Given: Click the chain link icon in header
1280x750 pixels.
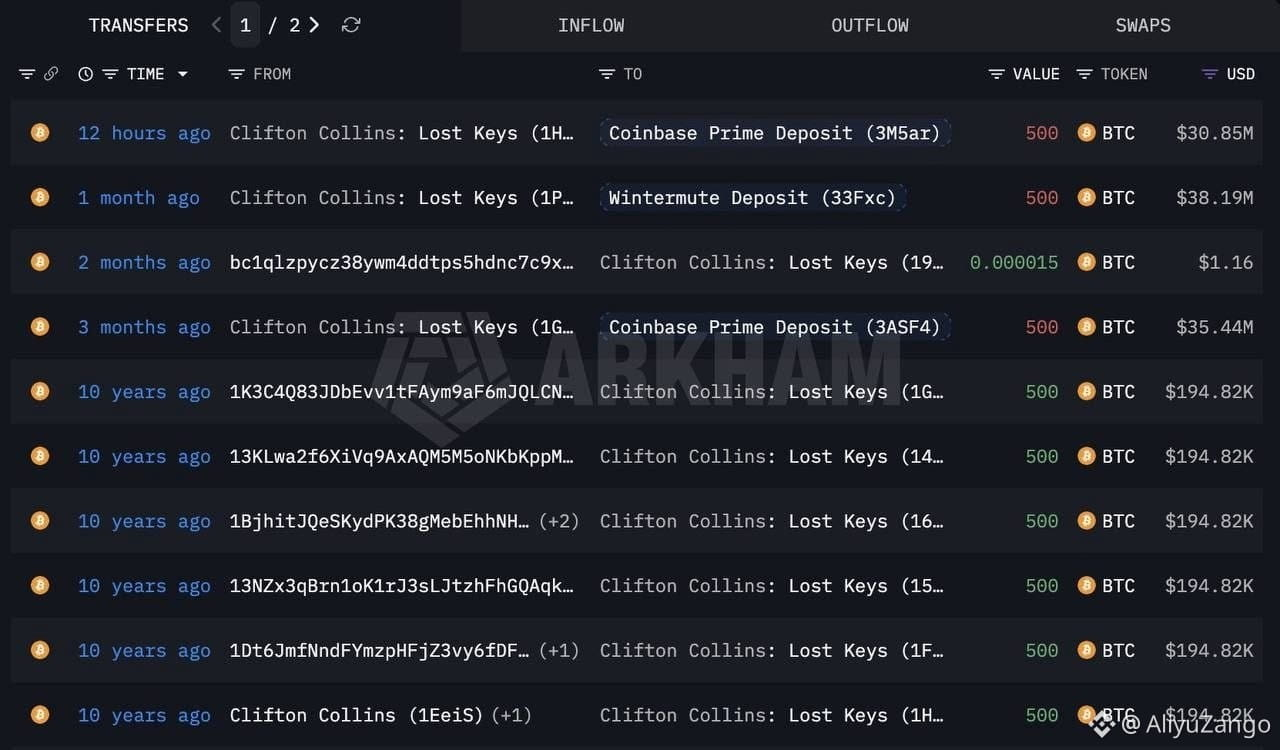Looking at the screenshot, I should pyautogui.click(x=51, y=74).
